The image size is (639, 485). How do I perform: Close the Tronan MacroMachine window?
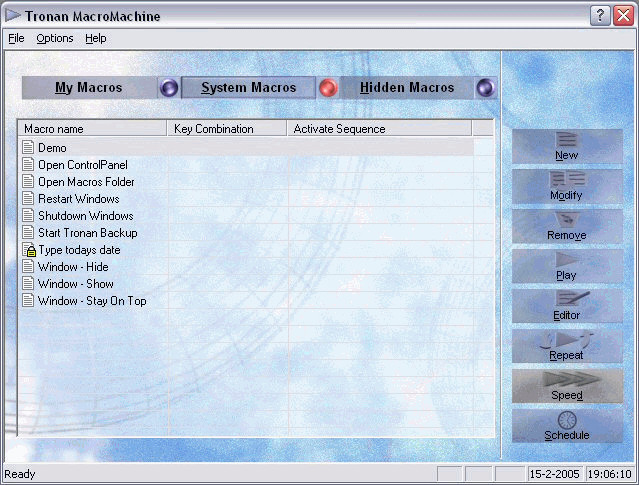(624, 15)
